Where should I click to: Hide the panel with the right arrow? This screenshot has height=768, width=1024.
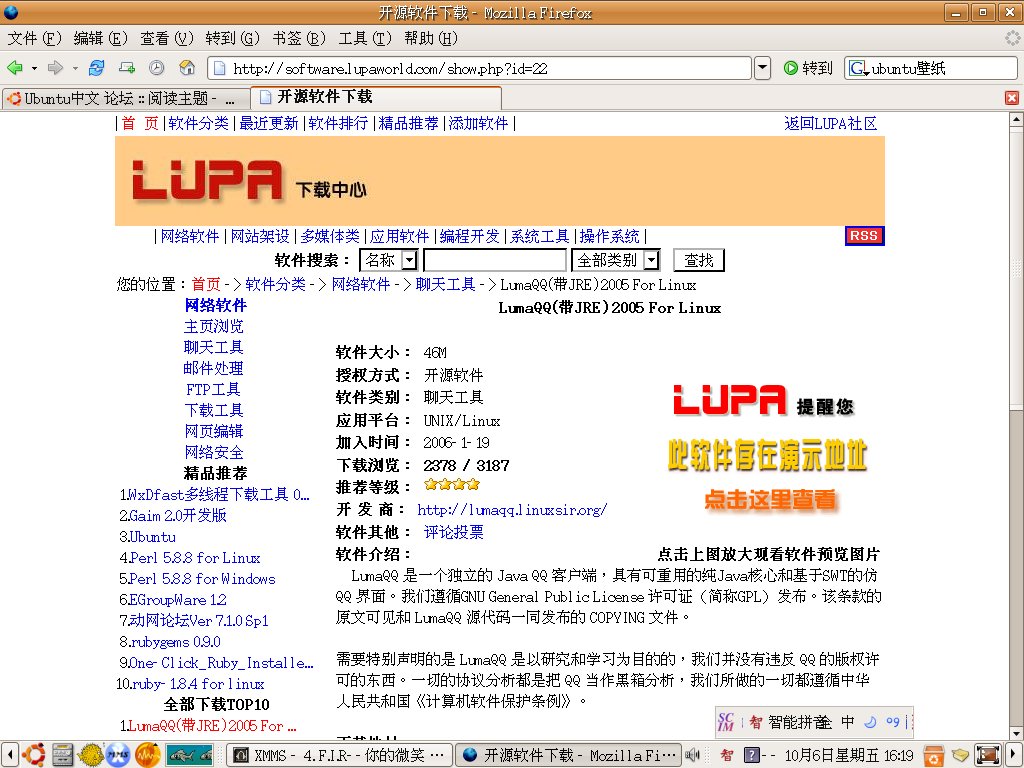[1014, 756]
